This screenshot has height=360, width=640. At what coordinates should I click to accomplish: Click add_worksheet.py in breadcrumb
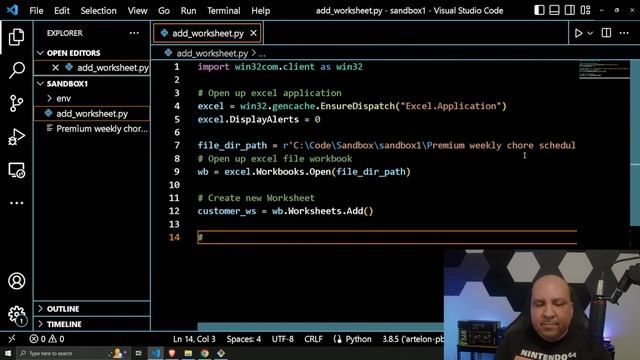212,53
